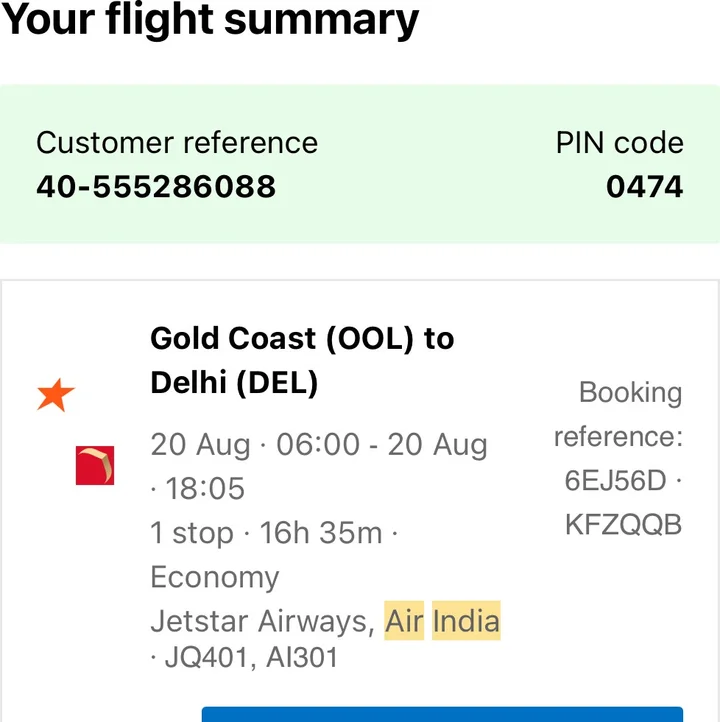This screenshot has width=720, height=722.
Task: Click the orange Jetstar star logo
Action: (x=56, y=395)
